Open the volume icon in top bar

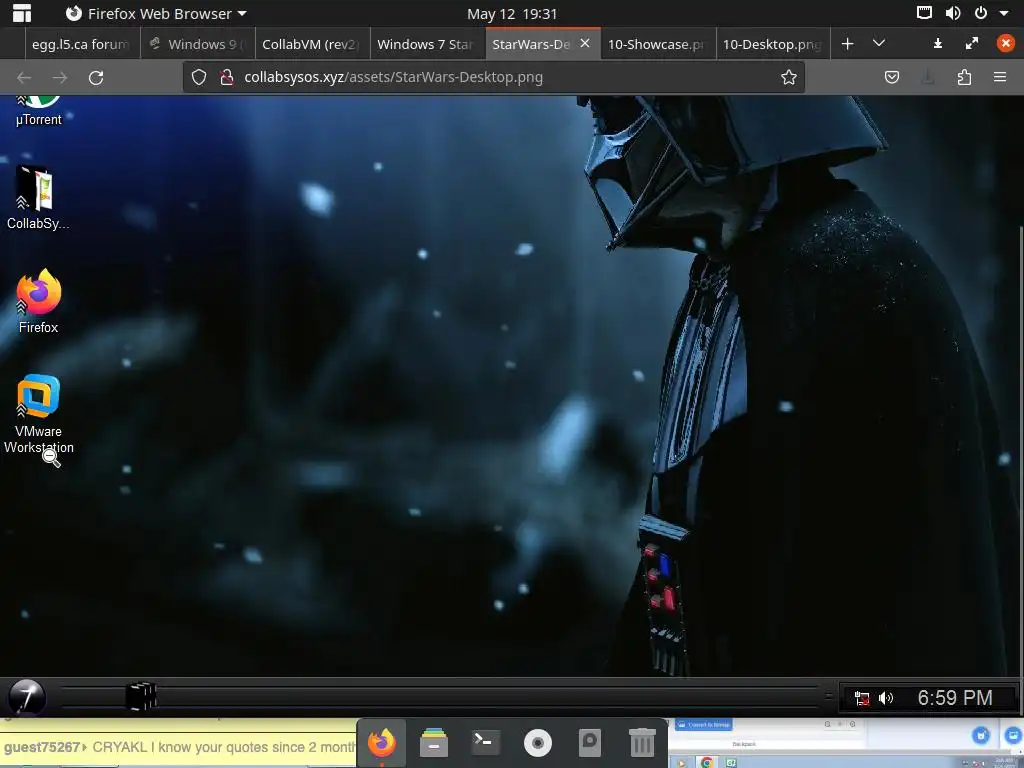[952, 13]
